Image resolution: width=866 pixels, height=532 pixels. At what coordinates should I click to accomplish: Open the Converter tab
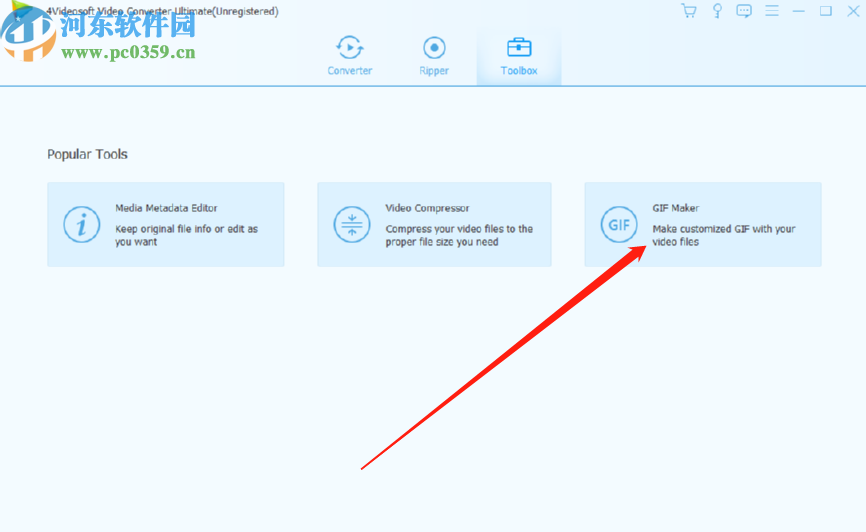click(x=350, y=56)
